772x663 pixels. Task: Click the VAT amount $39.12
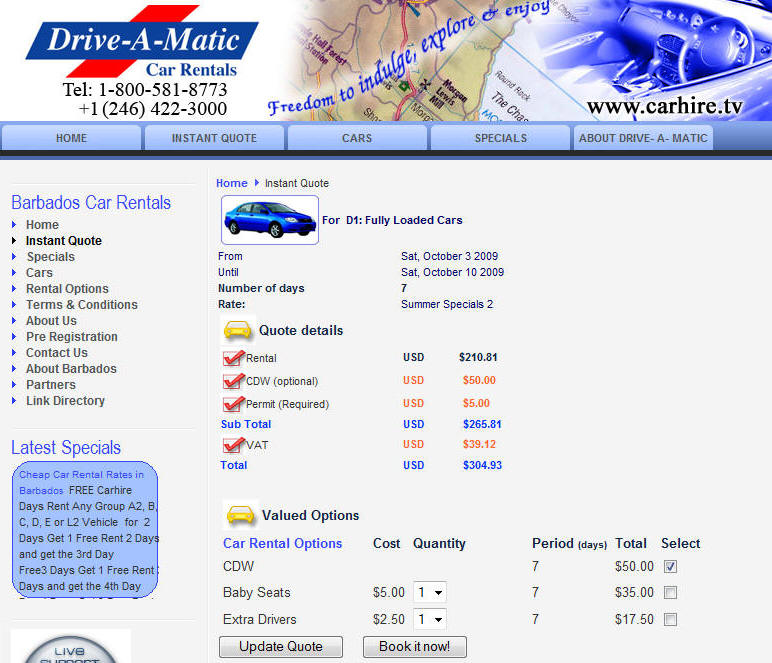[x=479, y=444]
